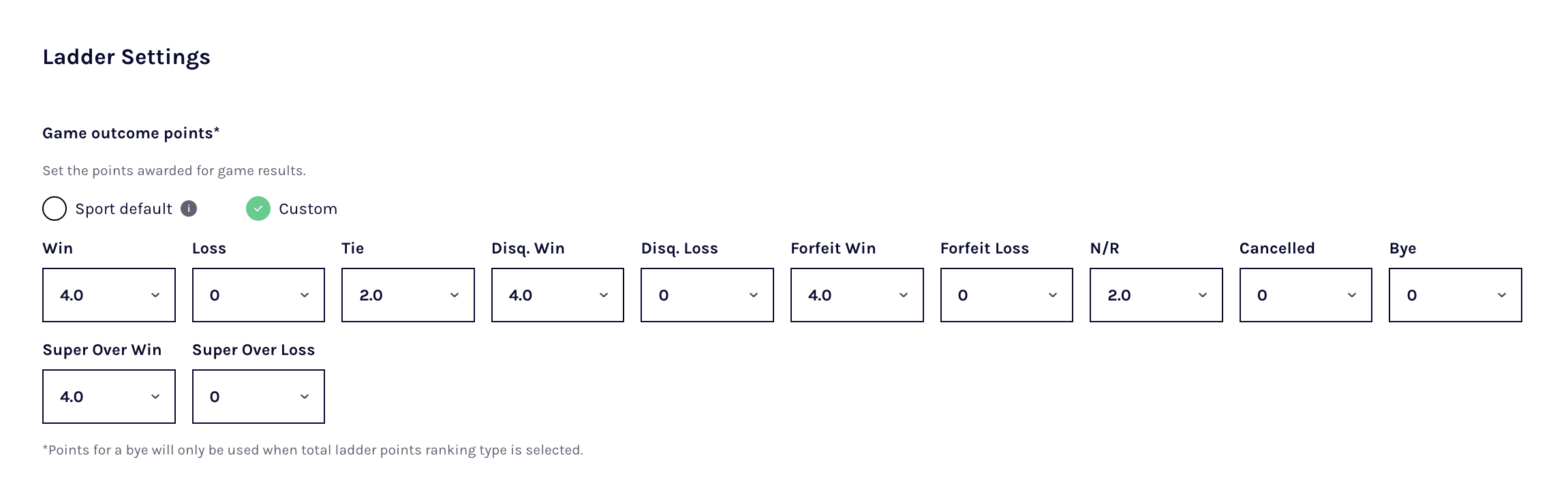Click the chevron arrow in the Bye field

1502,295
